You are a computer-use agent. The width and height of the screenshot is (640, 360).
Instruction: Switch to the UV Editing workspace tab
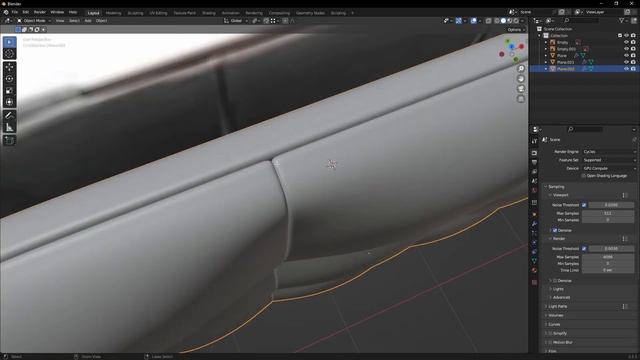coord(158,13)
